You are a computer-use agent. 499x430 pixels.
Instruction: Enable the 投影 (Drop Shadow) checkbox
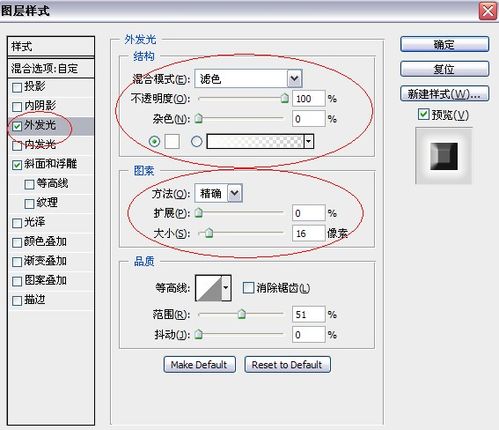17,88
